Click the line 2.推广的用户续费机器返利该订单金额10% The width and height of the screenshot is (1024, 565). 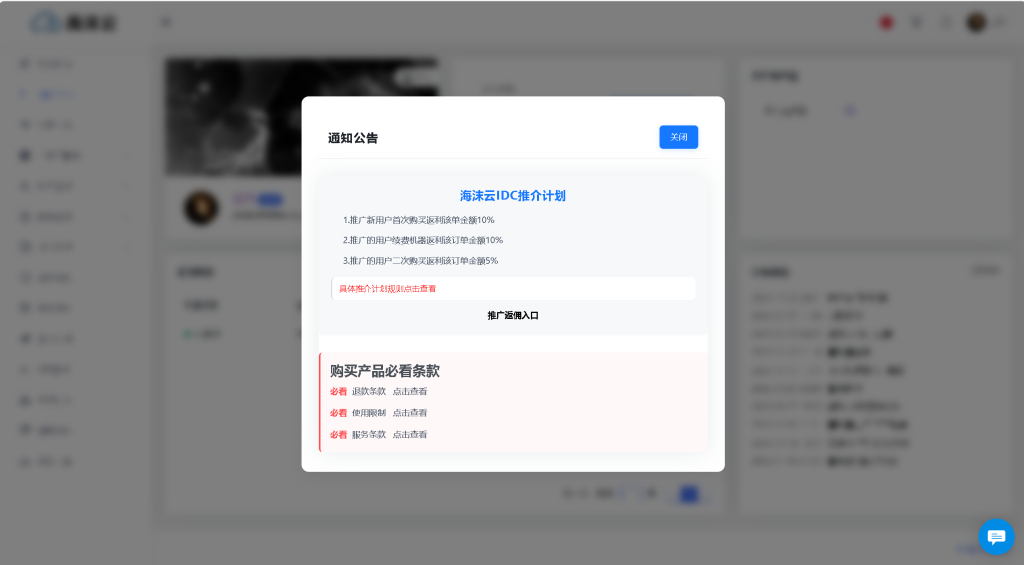tap(423, 240)
